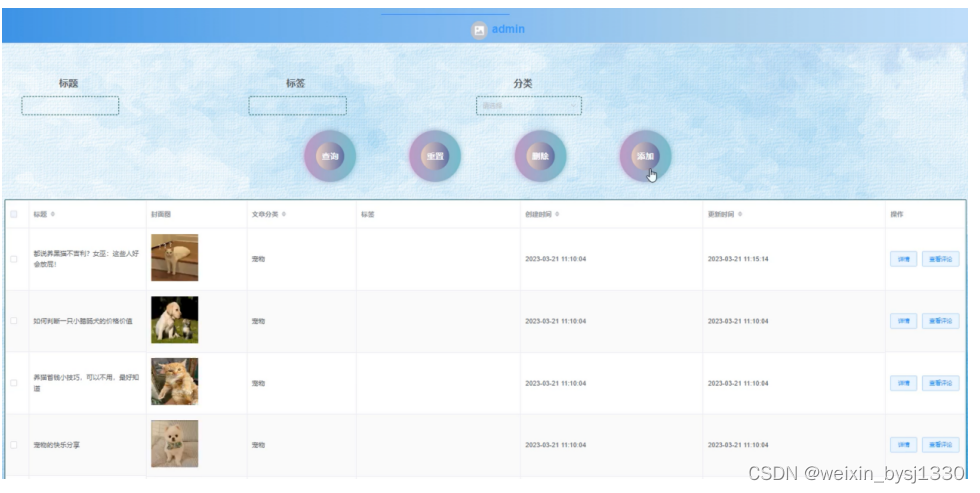The height and width of the screenshot is (493, 980).
Task: Click creation time in 养猫省钱小技巧 row
Action: (556, 383)
